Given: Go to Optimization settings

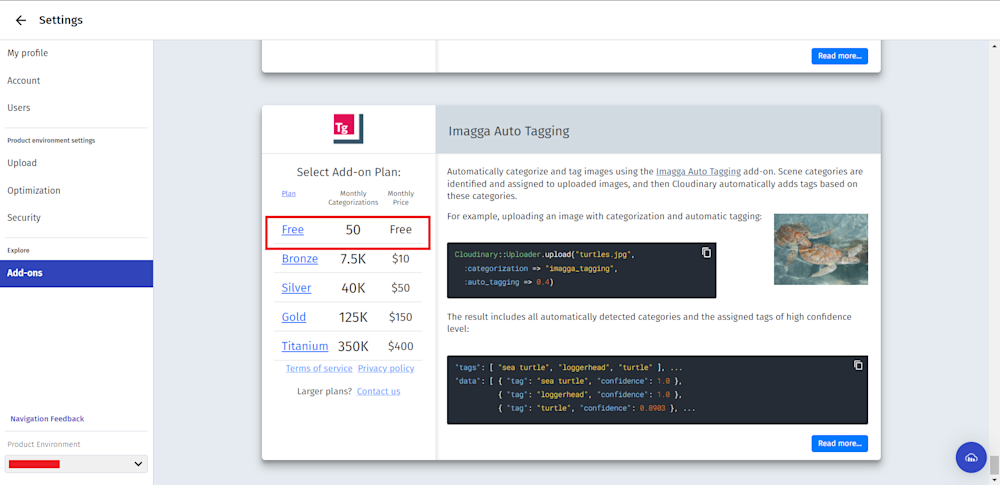Looking at the screenshot, I should 34,190.
